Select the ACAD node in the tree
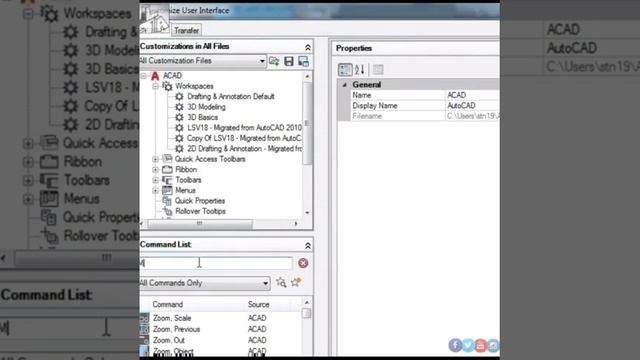The width and height of the screenshot is (640, 360). (172, 76)
